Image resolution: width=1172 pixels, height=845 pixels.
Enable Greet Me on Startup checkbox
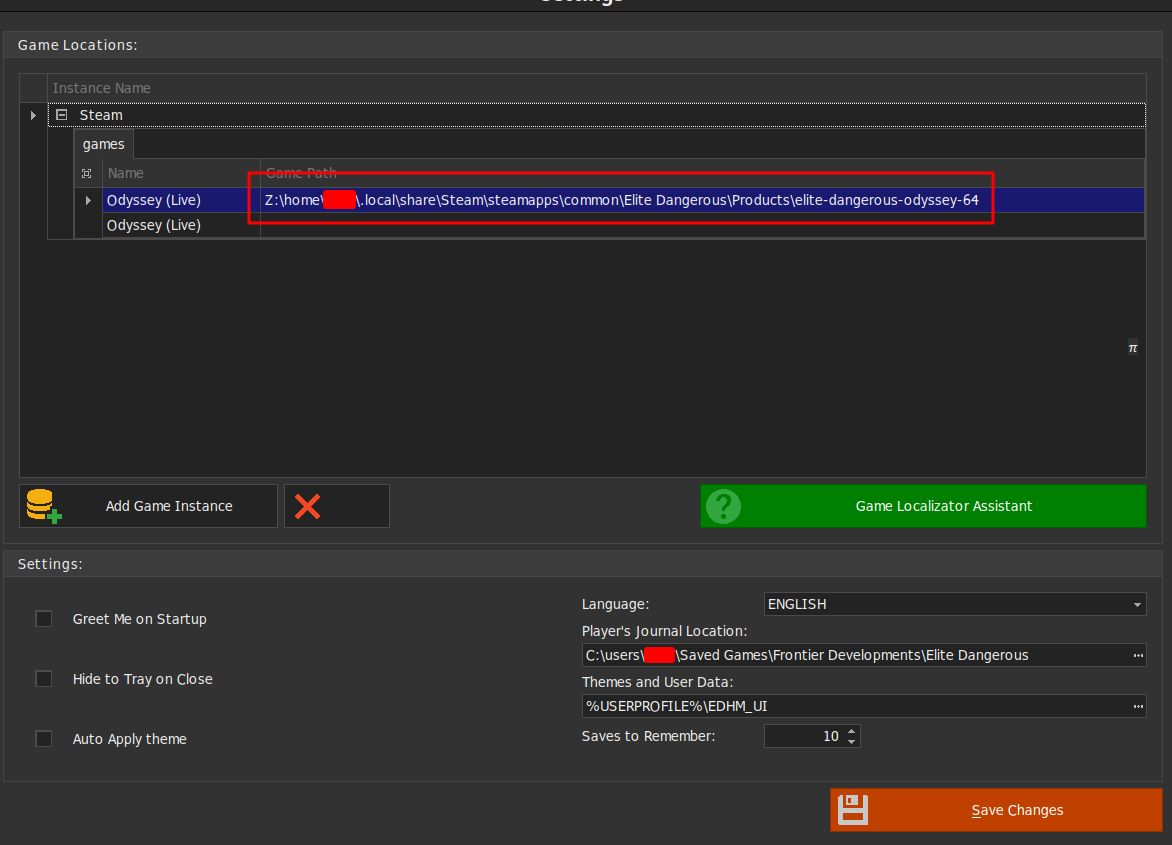pyautogui.click(x=44, y=619)
